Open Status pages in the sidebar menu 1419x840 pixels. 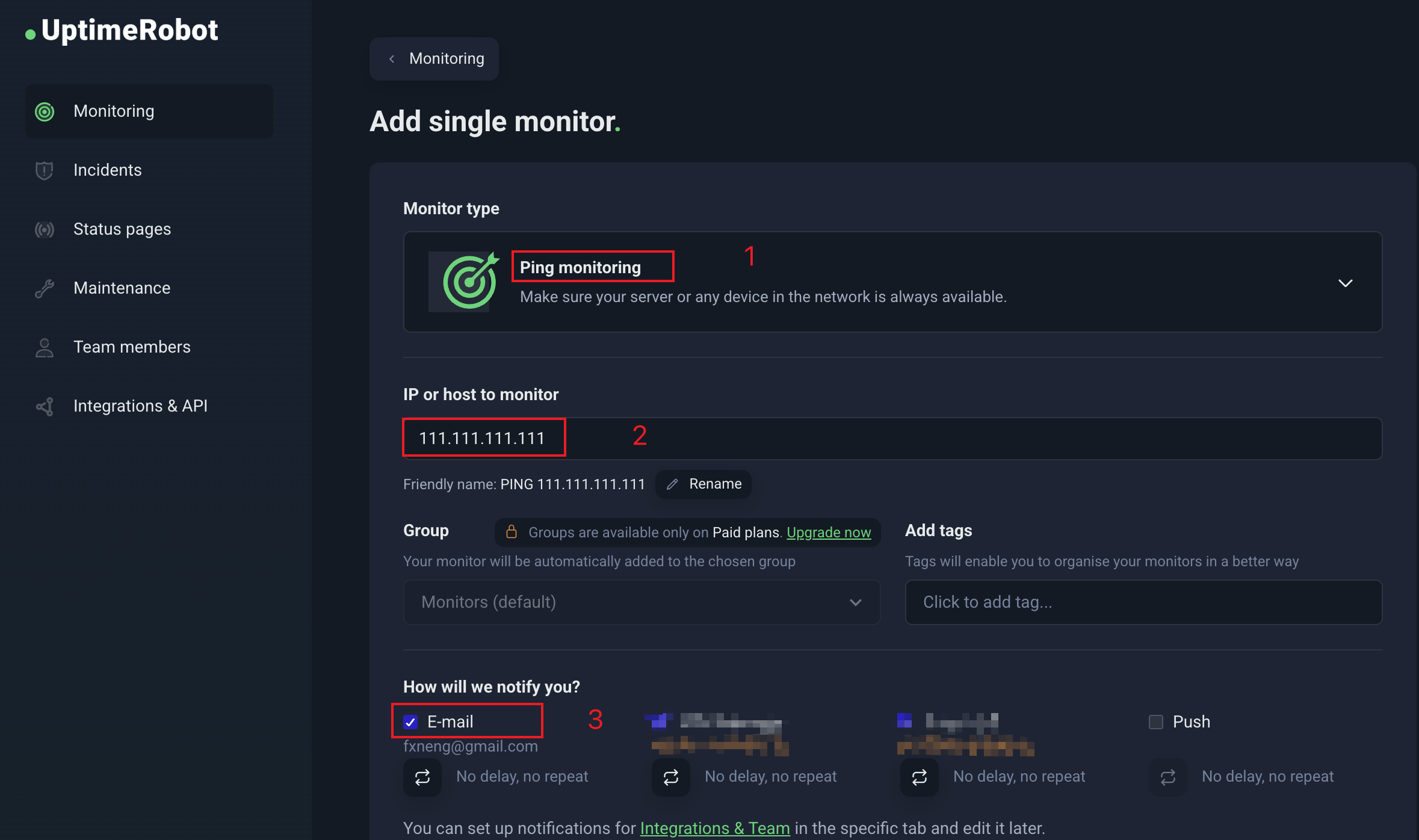coord(122,229)
